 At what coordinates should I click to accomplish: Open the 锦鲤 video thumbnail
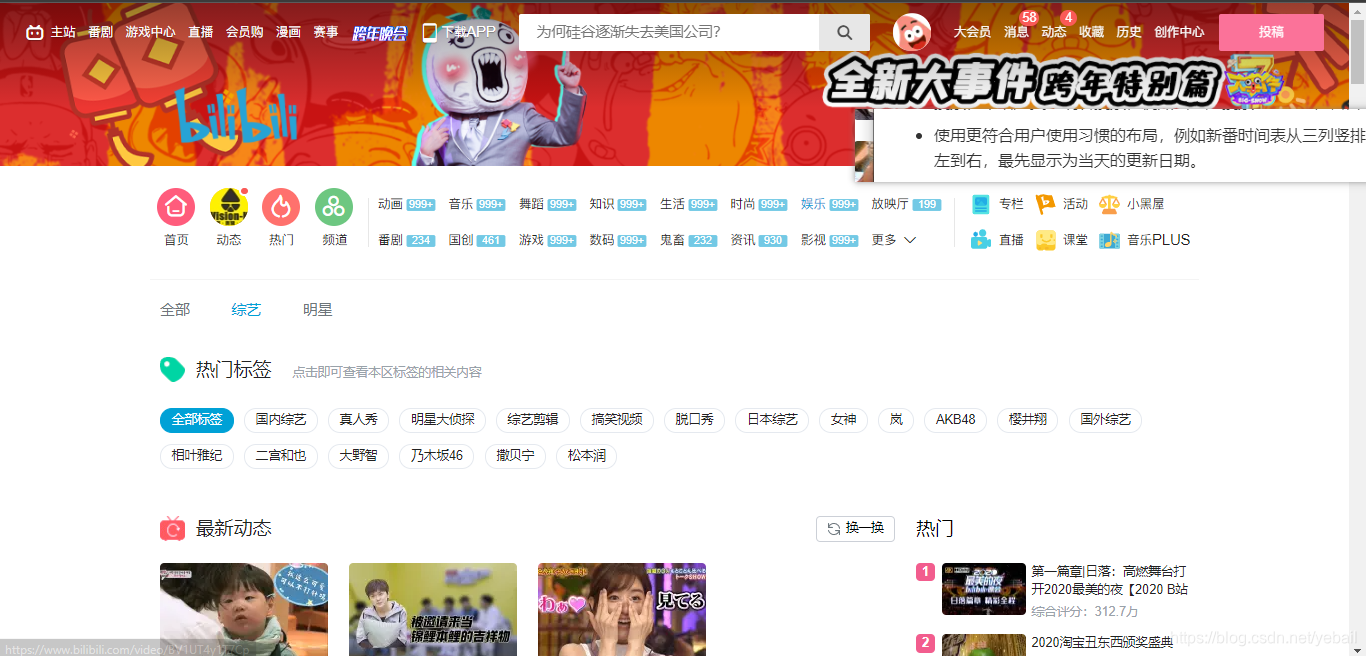click(x=433, y=609)
